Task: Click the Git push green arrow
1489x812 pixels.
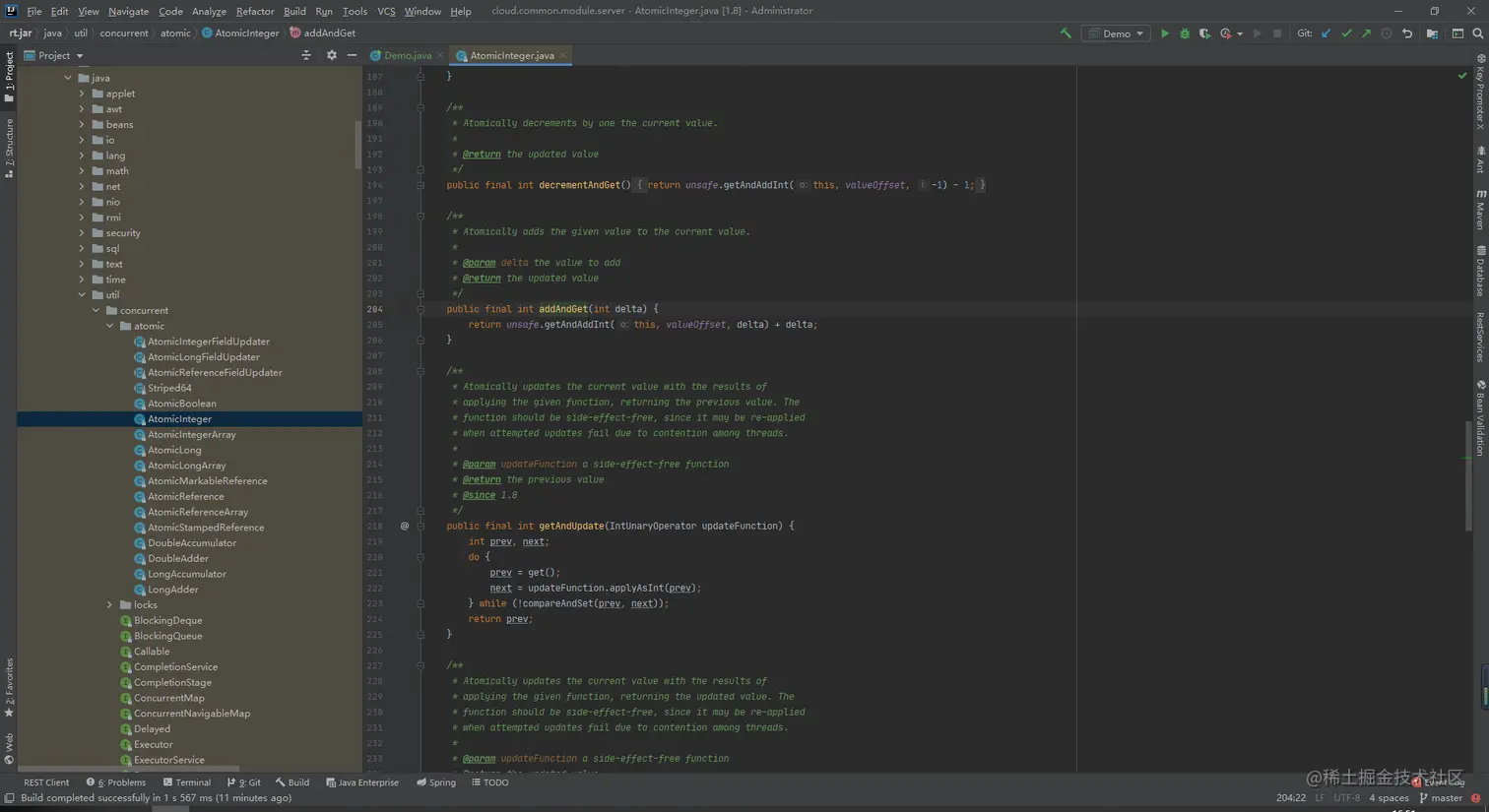Action: coord(1366,33)
